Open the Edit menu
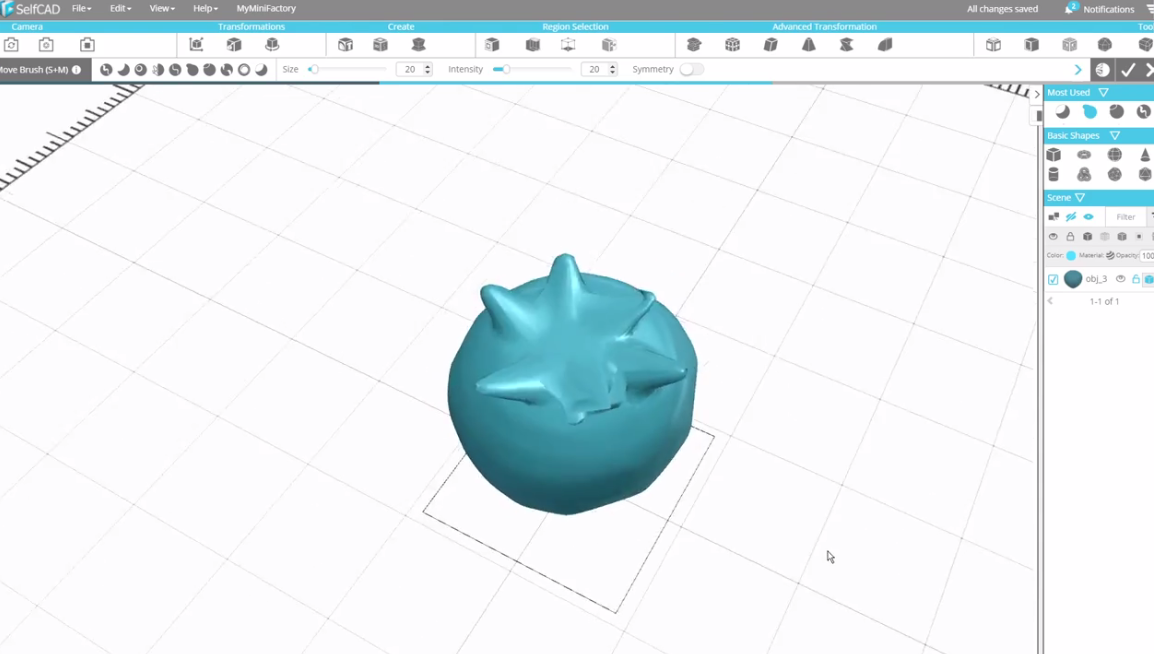 [120, 8]
